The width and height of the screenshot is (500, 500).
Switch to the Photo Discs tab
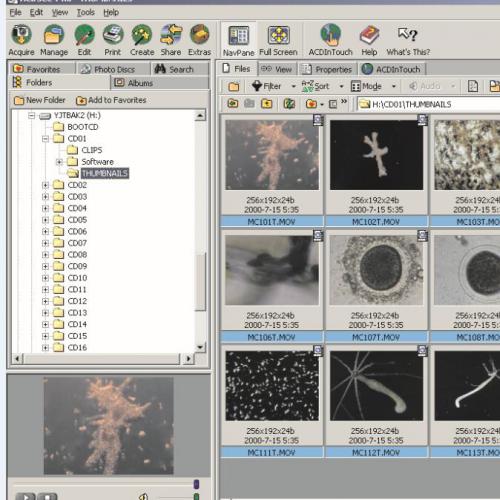[114, 69]
